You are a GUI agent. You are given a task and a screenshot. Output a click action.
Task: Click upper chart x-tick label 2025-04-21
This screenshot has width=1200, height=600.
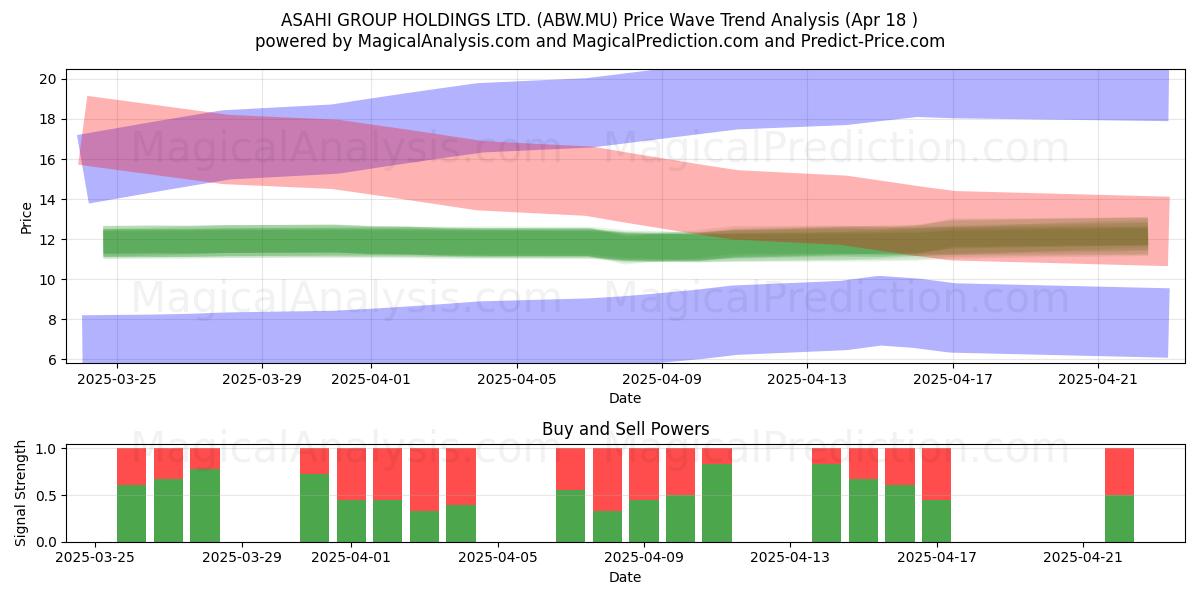pos(1099,379)
